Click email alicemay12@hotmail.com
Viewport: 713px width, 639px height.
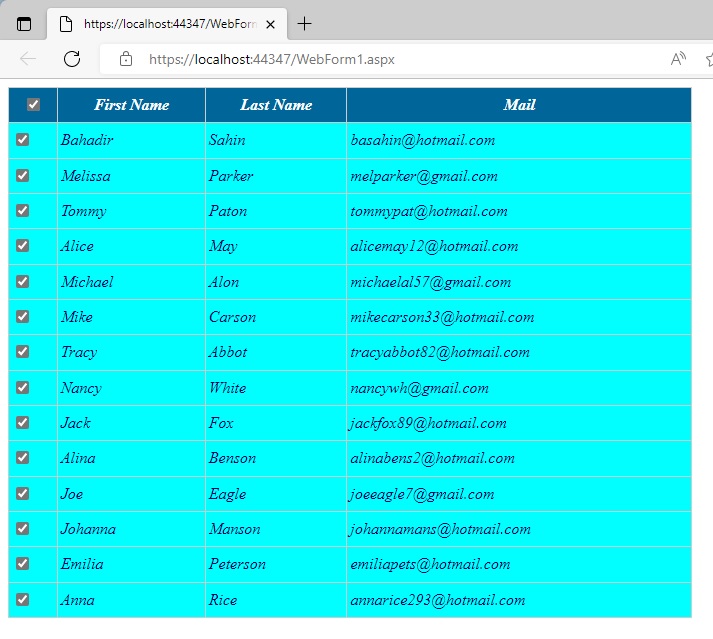(x=434, y=247)
